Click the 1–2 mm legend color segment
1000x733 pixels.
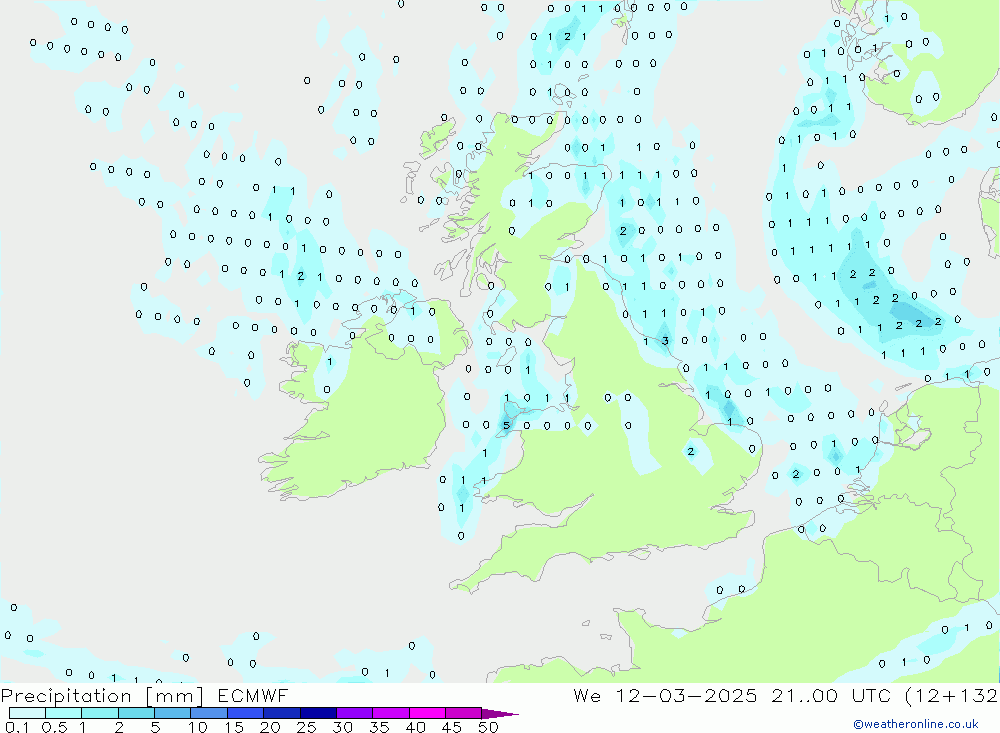[x=100, y=713]
